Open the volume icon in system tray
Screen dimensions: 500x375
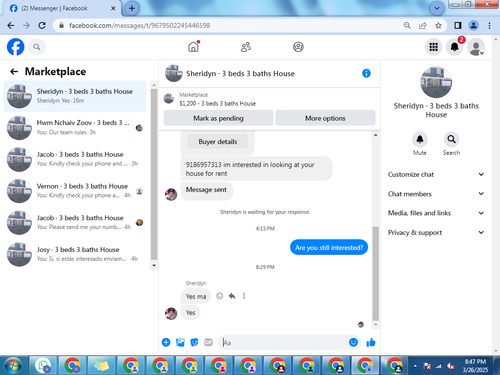[x=451, y=366]
